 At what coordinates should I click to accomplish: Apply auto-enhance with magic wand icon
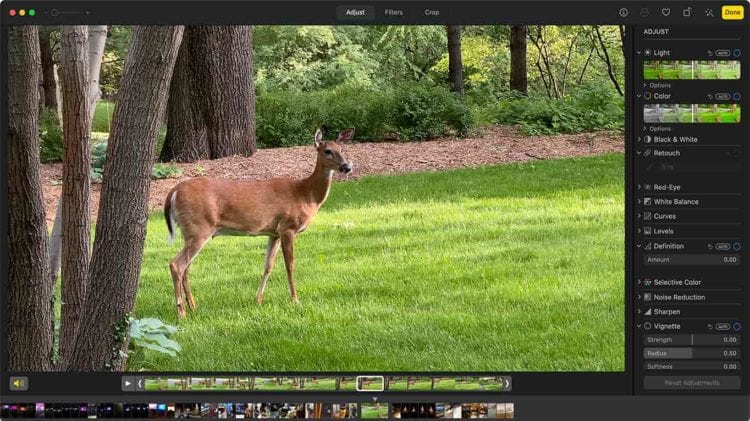(709, 12)
